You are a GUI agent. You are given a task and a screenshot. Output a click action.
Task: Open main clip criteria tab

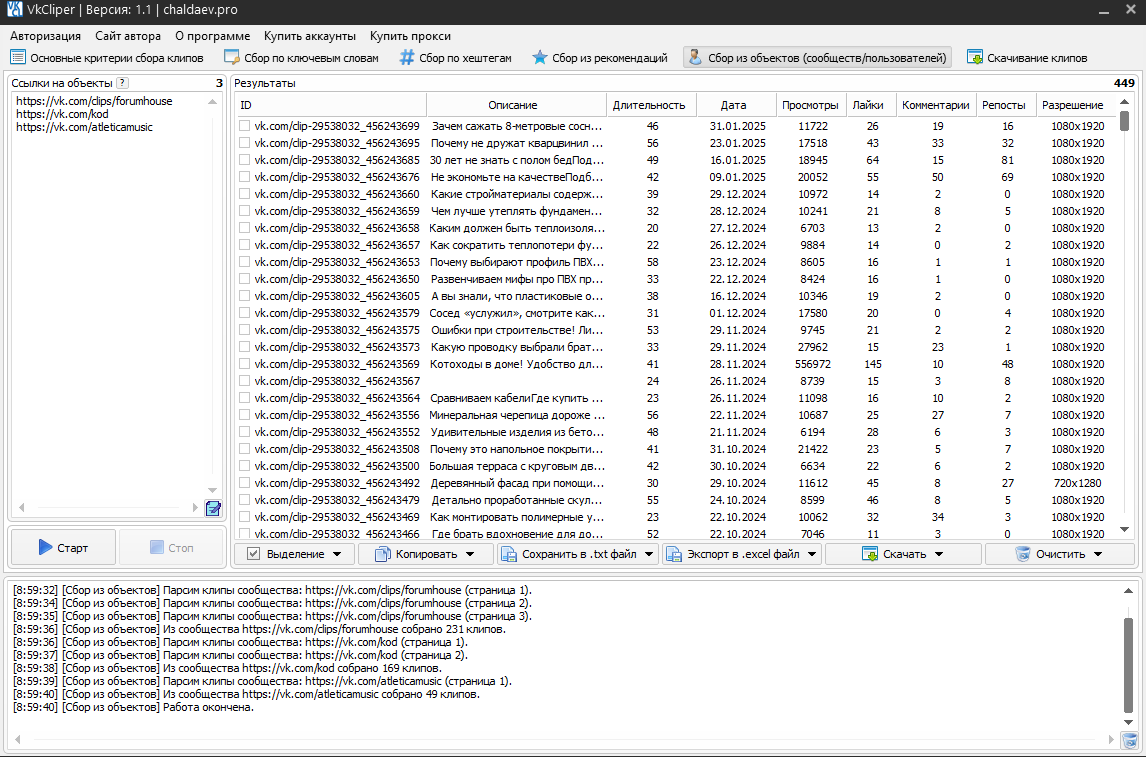coord(107,58)
